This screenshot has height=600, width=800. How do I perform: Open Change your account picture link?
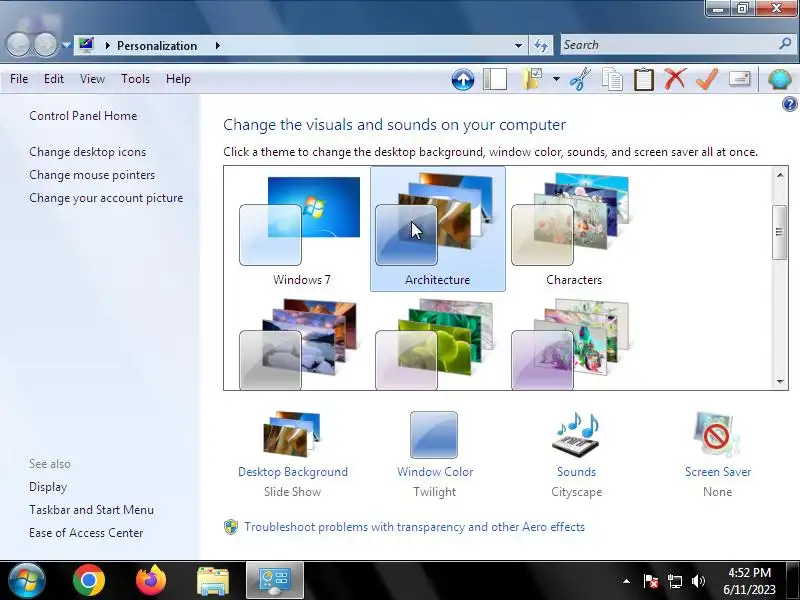106,198
